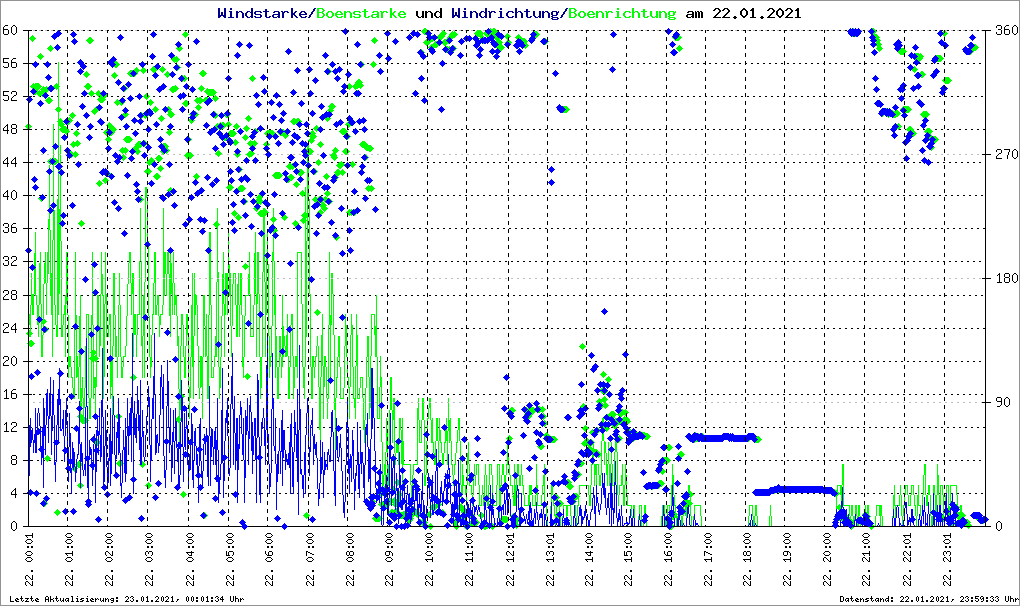Viewport: 1020px width, 606px height.
Task: Click the green 'Boenstarke' title text
Action: coord(362,14)
